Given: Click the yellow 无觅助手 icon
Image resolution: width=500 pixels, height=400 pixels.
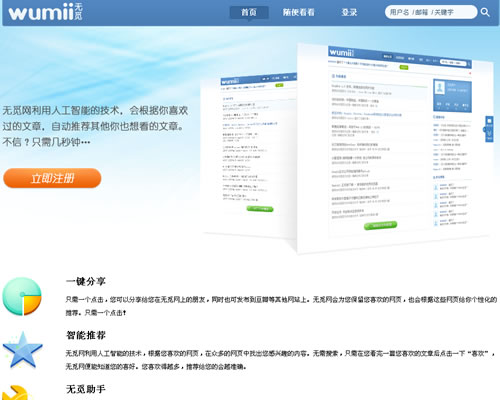Looking at the screenshot, I should point(17,393).
